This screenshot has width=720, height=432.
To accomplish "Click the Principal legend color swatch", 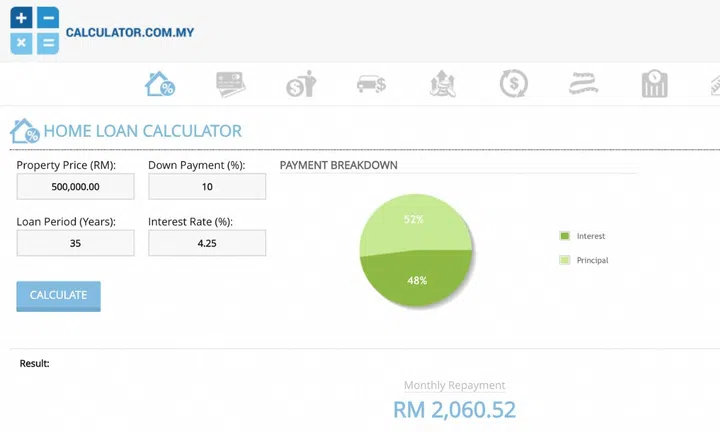I will point(565,260).
